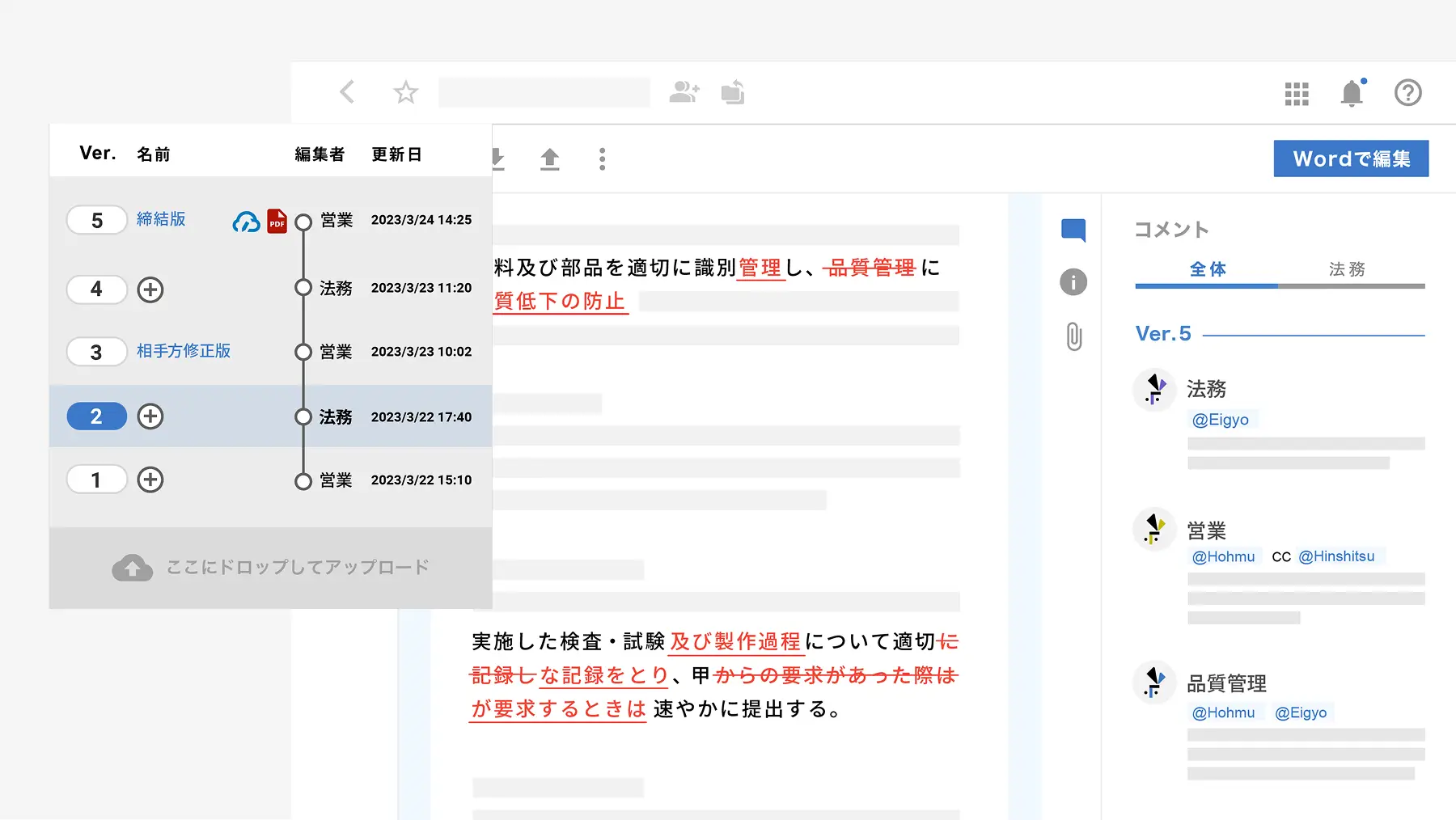Image resolution: width=1456 pixels, height=820 pixels.
Task: Open the notifications bell
Action: point(1352,94)
